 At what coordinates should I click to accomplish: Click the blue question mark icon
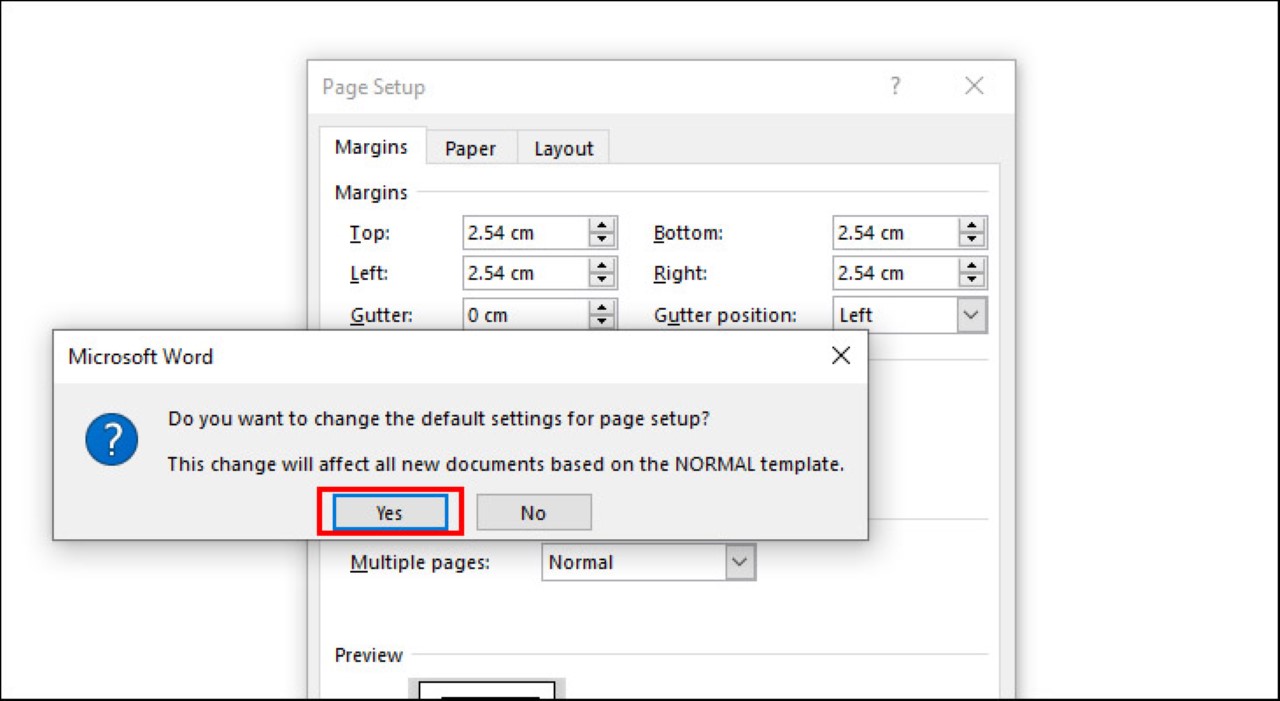[x=111, y=441]
